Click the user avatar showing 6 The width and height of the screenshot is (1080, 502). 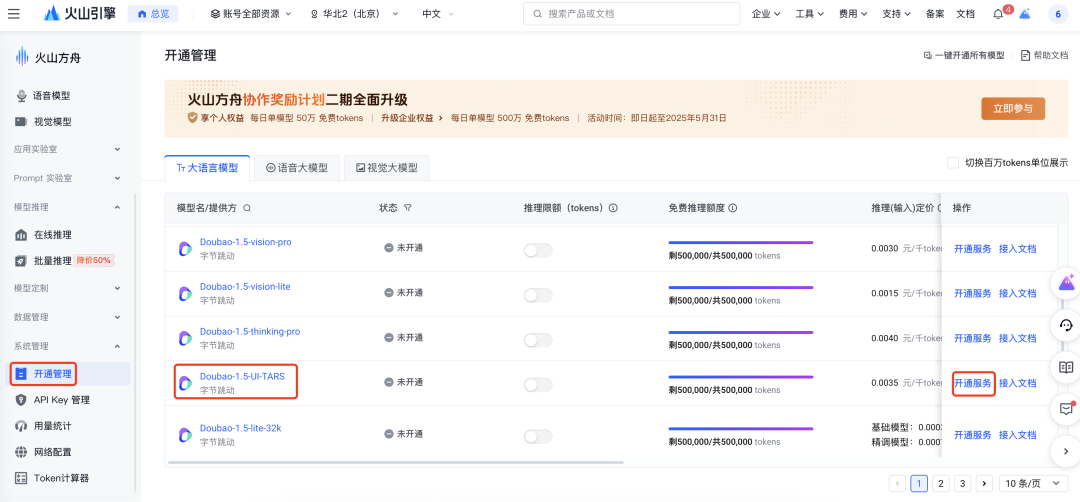tap(1058, 14)
